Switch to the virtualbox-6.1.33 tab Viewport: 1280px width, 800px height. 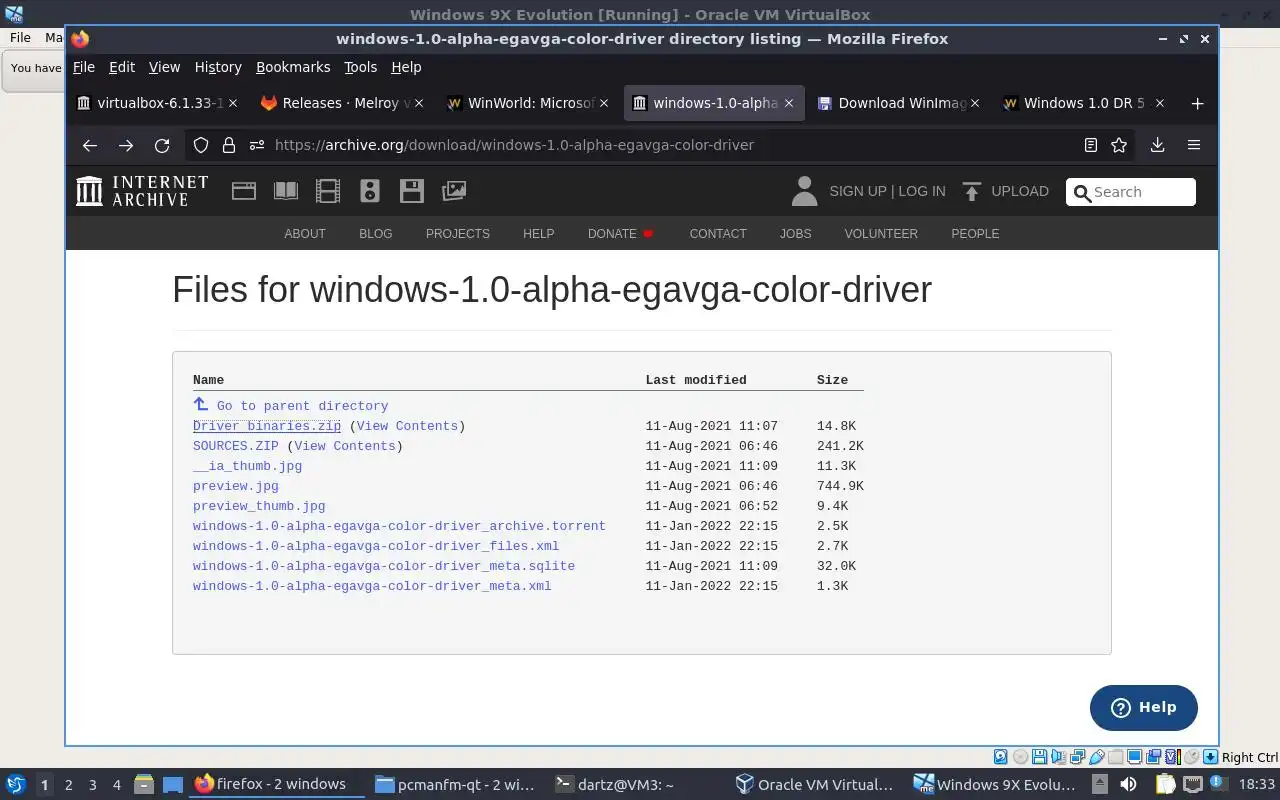coord(158,103)
